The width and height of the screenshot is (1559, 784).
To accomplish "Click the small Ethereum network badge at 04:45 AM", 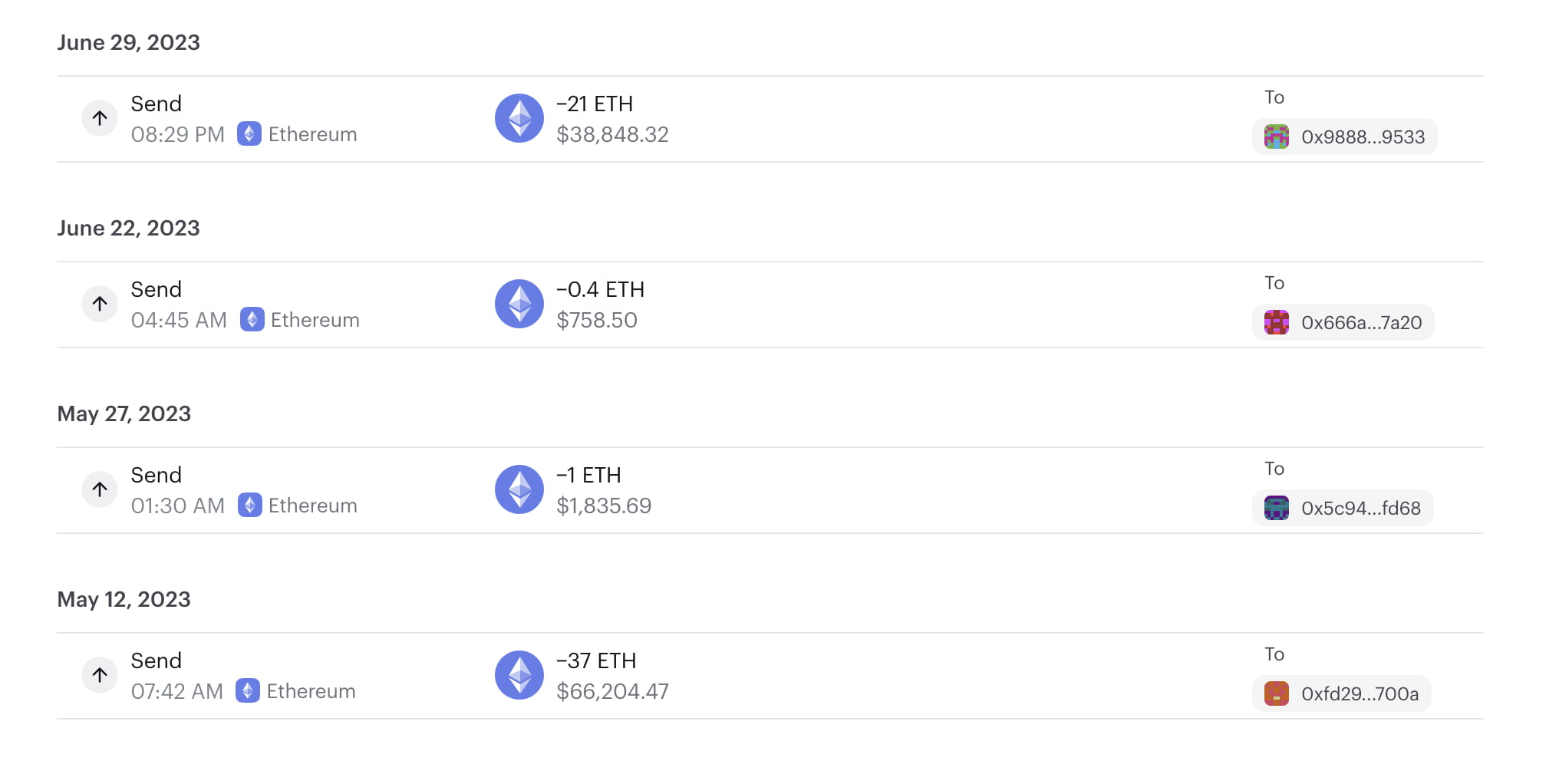I will [x=252, y=320].
